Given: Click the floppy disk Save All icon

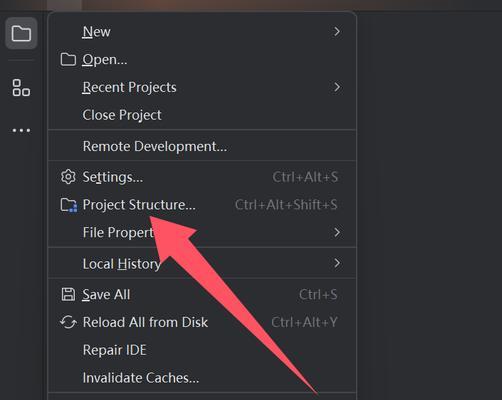Looking at the screenshot, I should pos(68,295).
